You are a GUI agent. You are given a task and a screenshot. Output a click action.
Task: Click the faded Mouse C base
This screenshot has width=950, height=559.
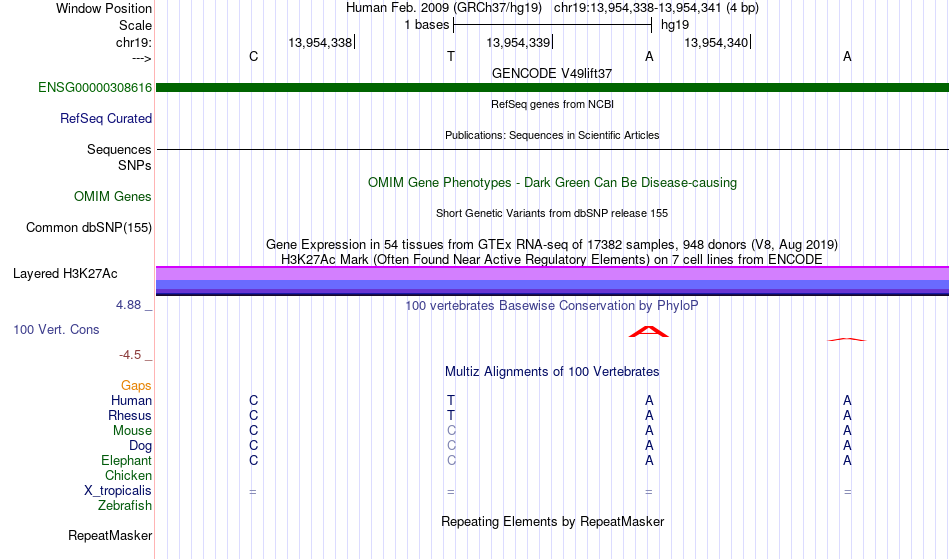(451, 431)
